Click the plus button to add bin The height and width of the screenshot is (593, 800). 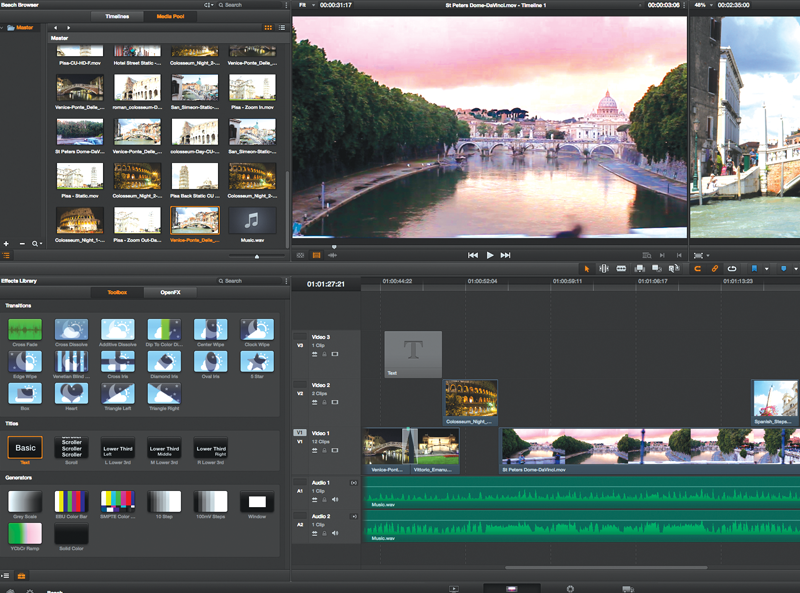(x=7, y=243)
